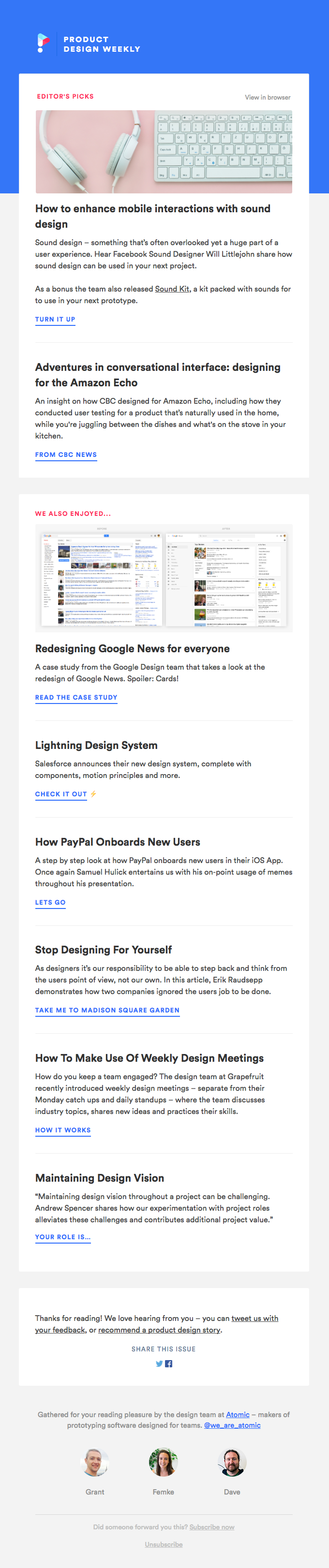Click the Google News before/after screenshot
The height and width of the screenshot is (1568, 329).
(164, 578)
